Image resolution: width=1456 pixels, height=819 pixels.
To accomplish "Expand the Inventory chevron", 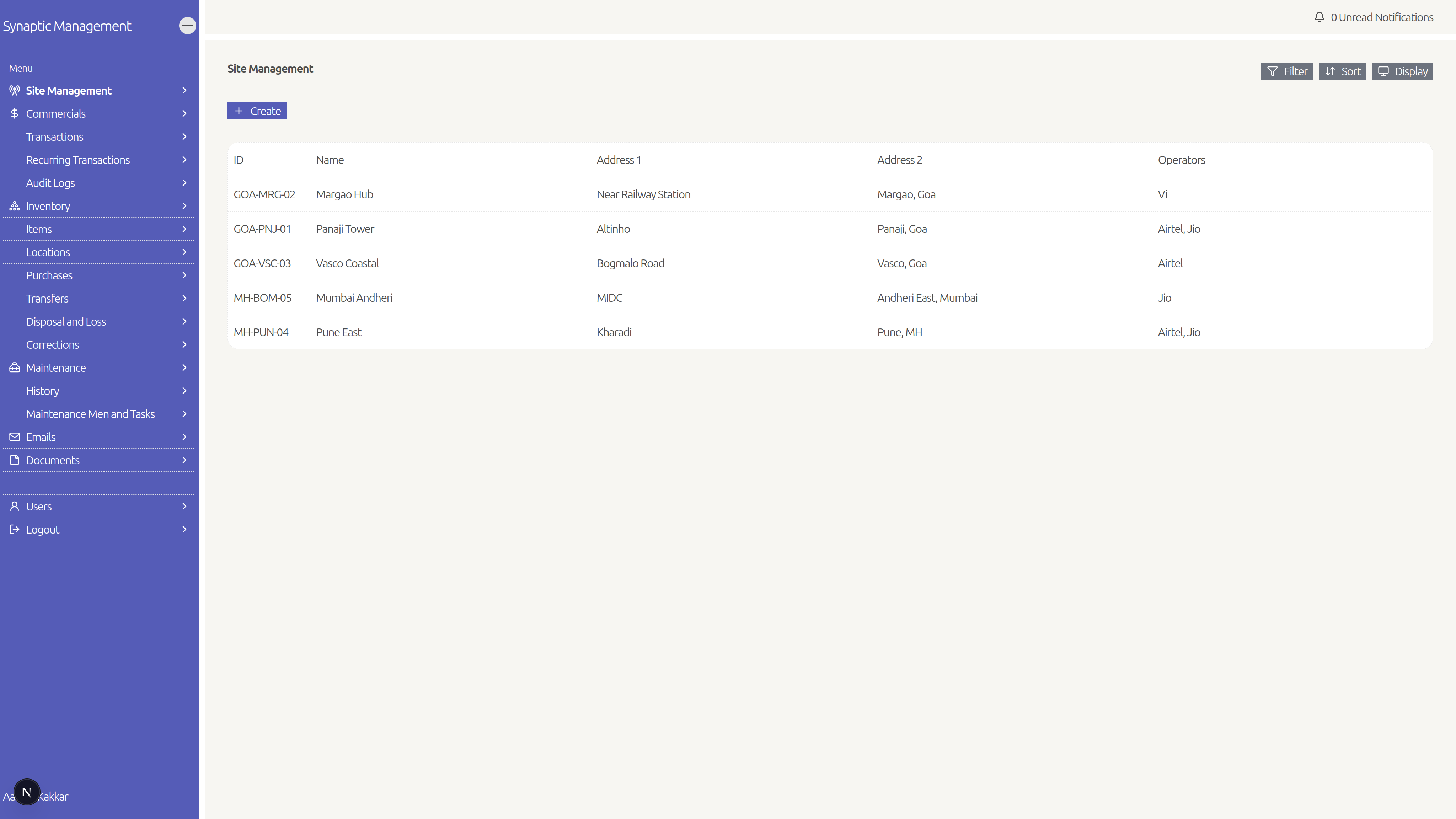I will [x=184, y=206].
